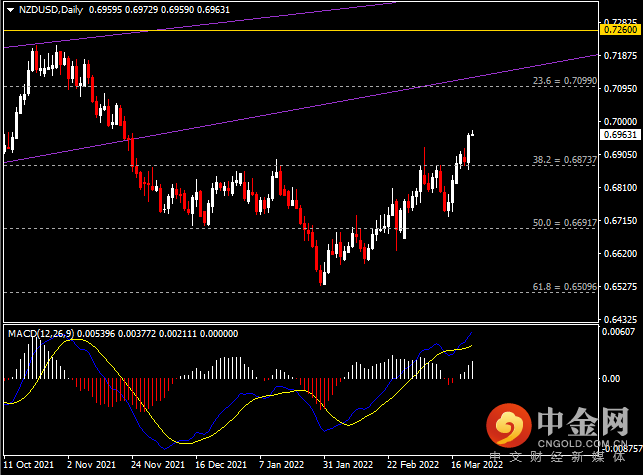Click the 0.66200 price axis value

(x=620, y=253)
